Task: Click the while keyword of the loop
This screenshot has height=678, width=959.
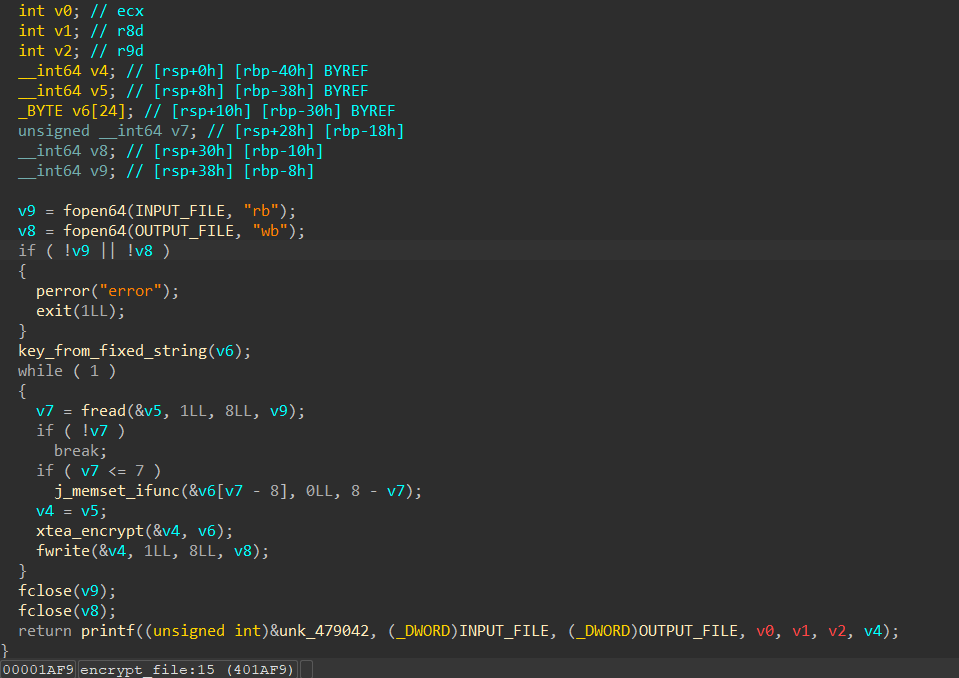Action: tap(40, 371)
